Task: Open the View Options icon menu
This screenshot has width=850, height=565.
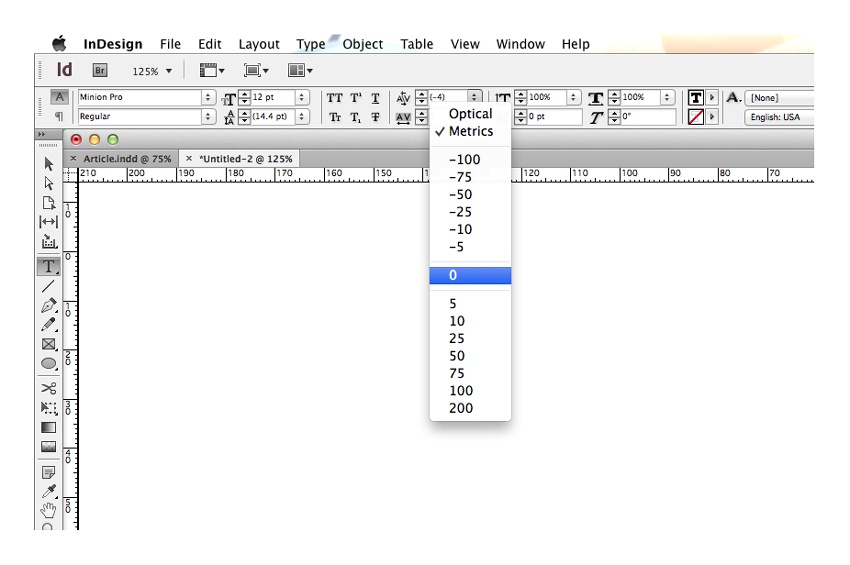Action: (211, 70)
